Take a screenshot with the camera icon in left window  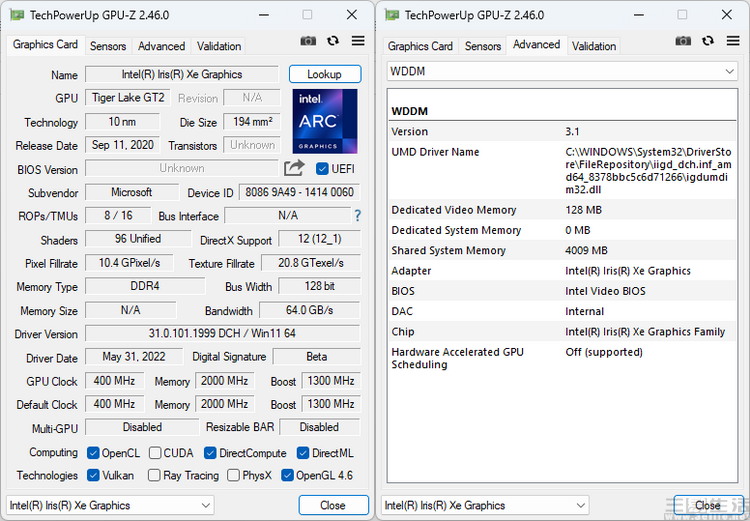coord(308,41)
